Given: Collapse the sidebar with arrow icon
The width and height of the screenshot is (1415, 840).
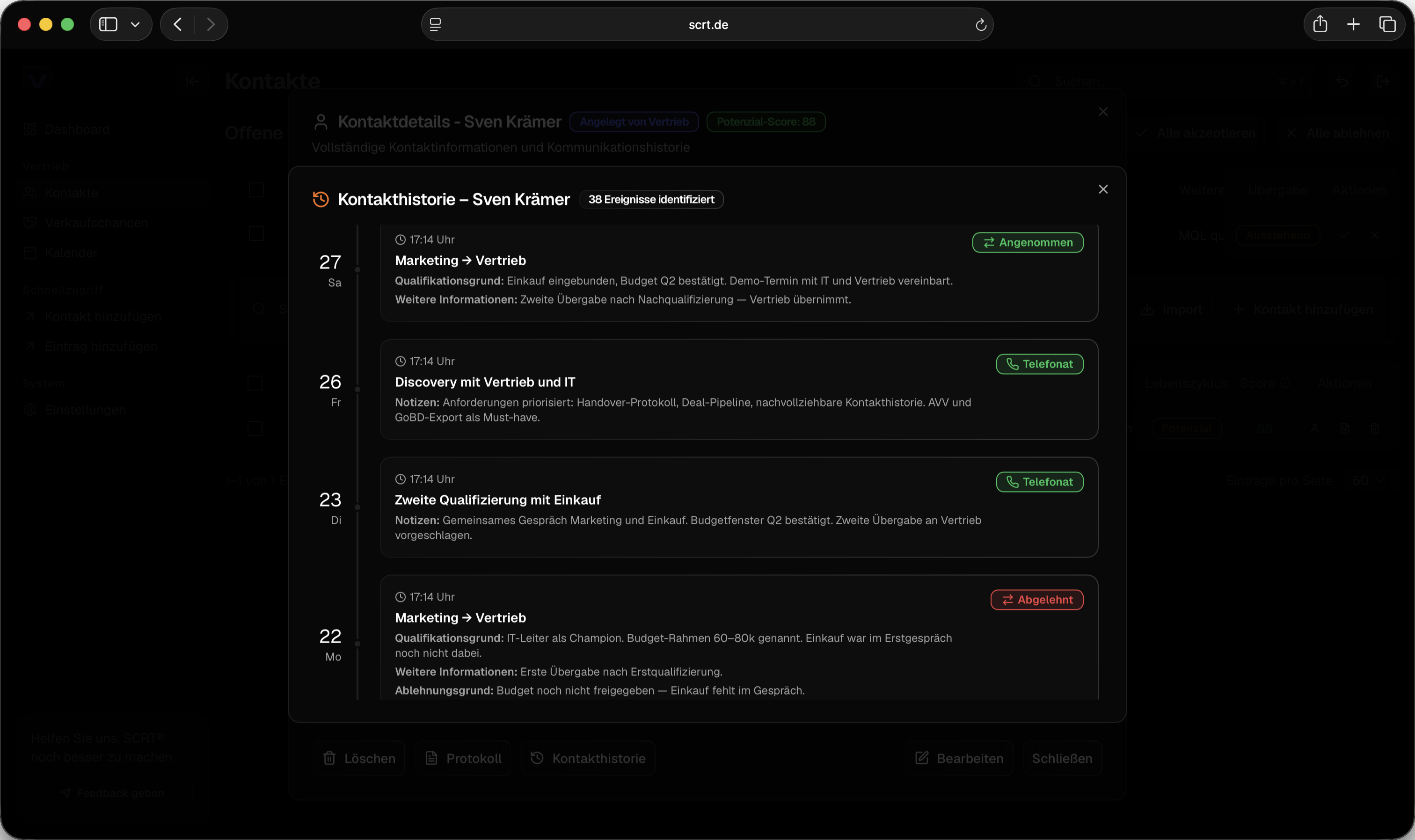Looking at the screenshot, I should pyautogui.click(x=192, y=81).
